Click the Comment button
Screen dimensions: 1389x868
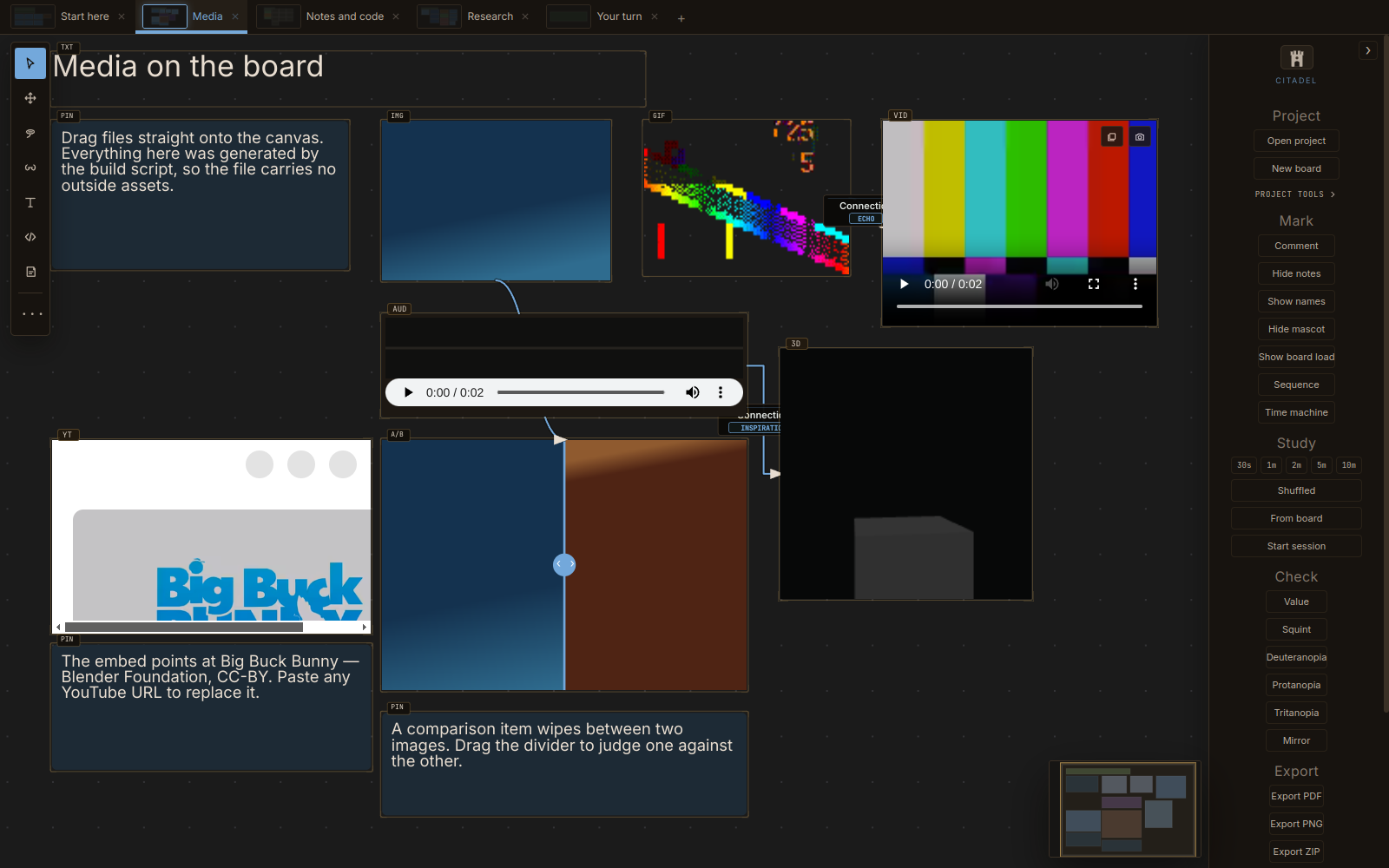point(1296,246)
